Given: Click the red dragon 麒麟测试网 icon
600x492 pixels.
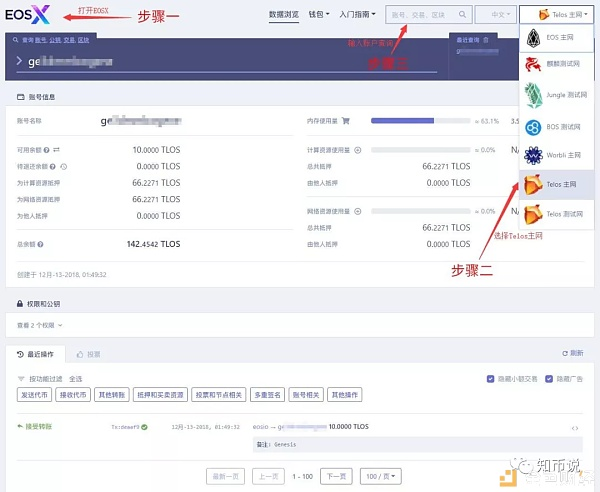Looking at the screenshot, I should tap(533, 64).
